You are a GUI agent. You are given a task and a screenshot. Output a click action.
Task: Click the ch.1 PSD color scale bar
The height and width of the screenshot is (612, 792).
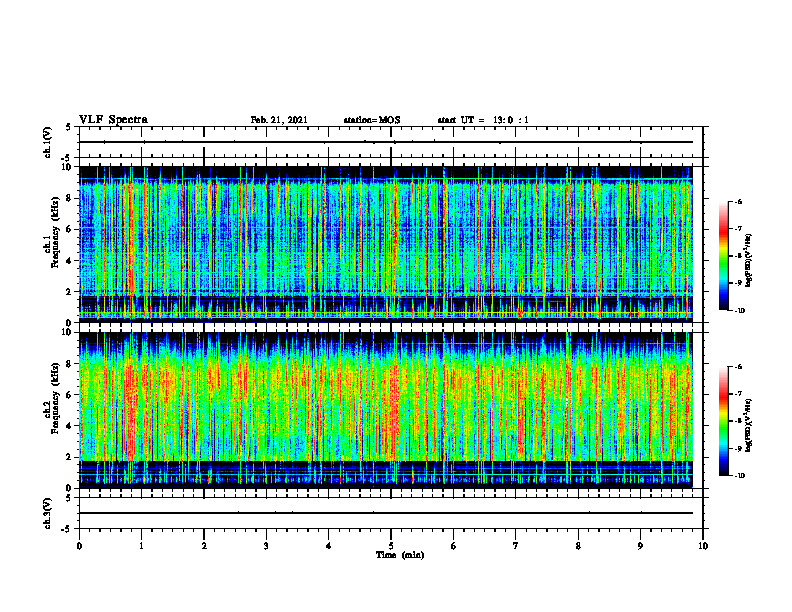[x=723, y=256]
